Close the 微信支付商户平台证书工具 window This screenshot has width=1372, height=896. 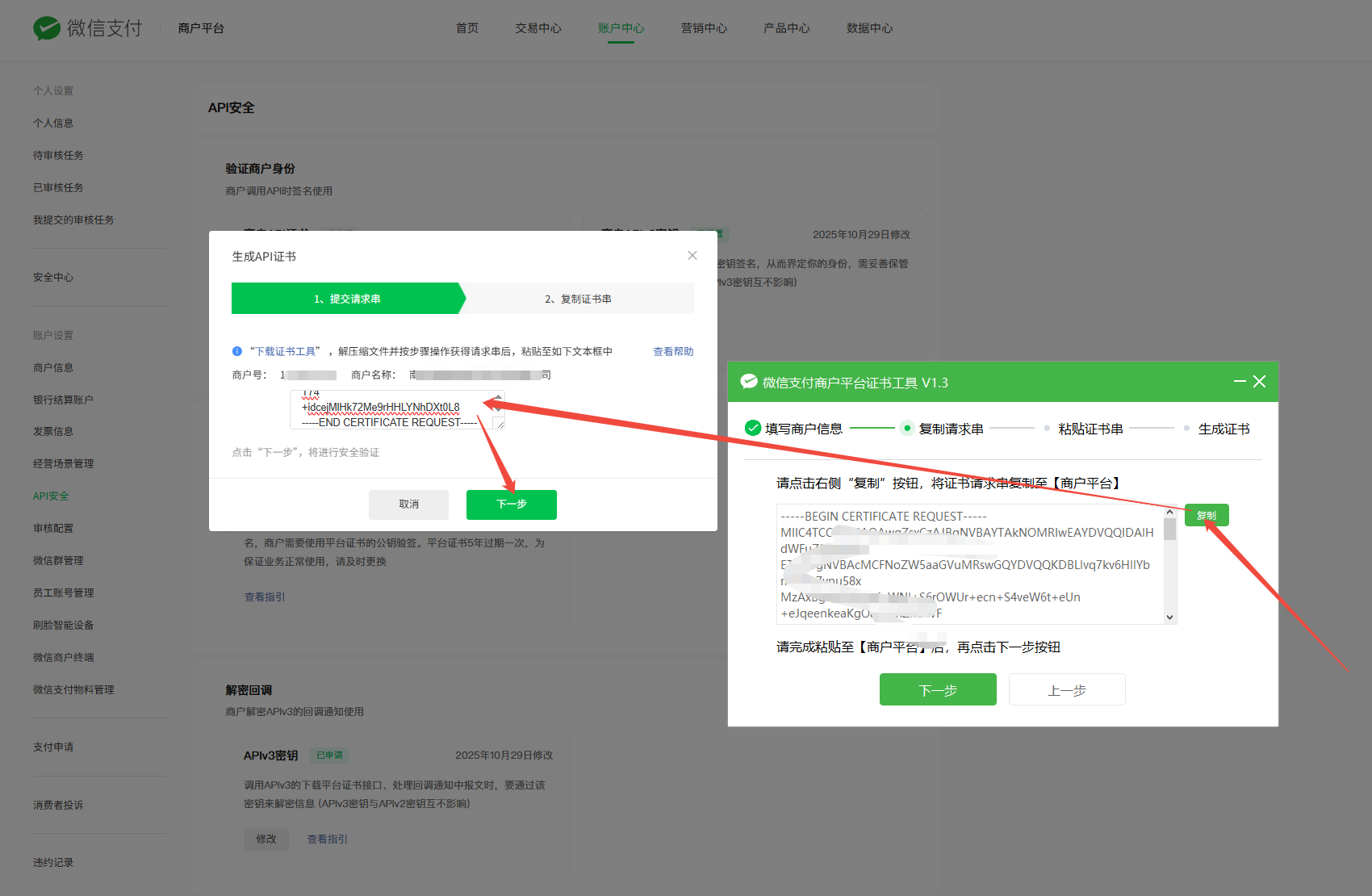[x=1259, y=382]
